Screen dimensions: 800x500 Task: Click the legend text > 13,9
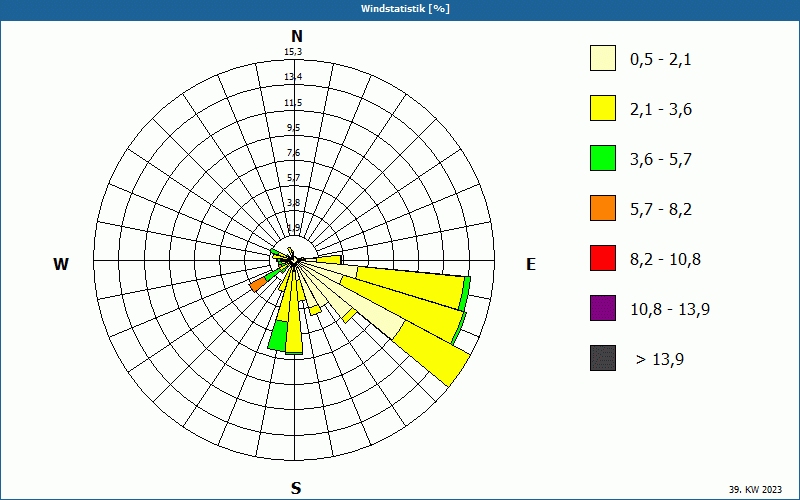[660, 360]
